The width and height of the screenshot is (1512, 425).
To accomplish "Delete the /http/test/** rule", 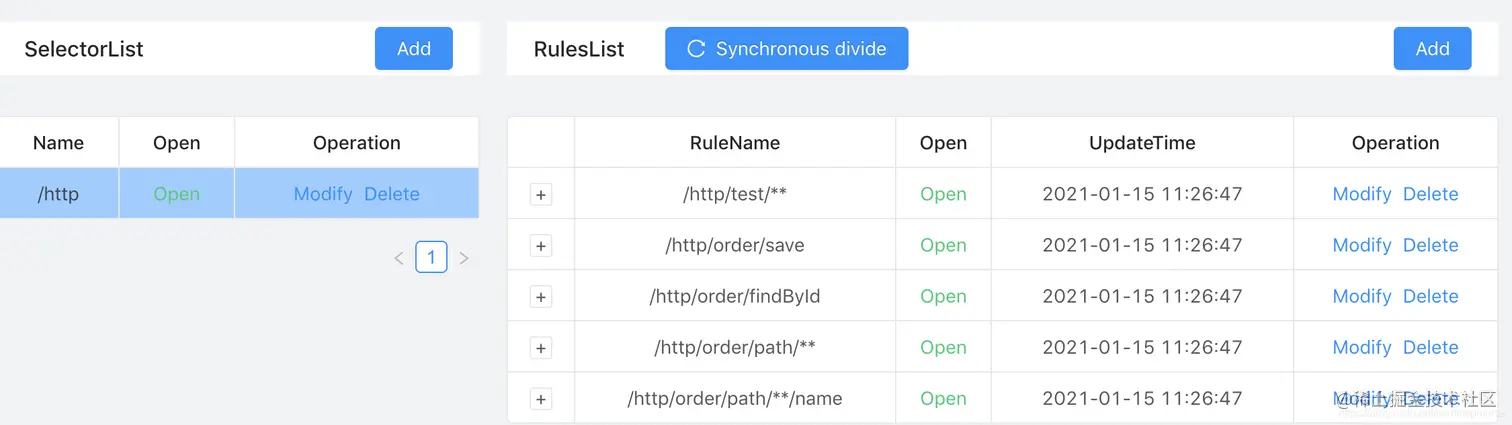I will click(x=1431, y=194).
